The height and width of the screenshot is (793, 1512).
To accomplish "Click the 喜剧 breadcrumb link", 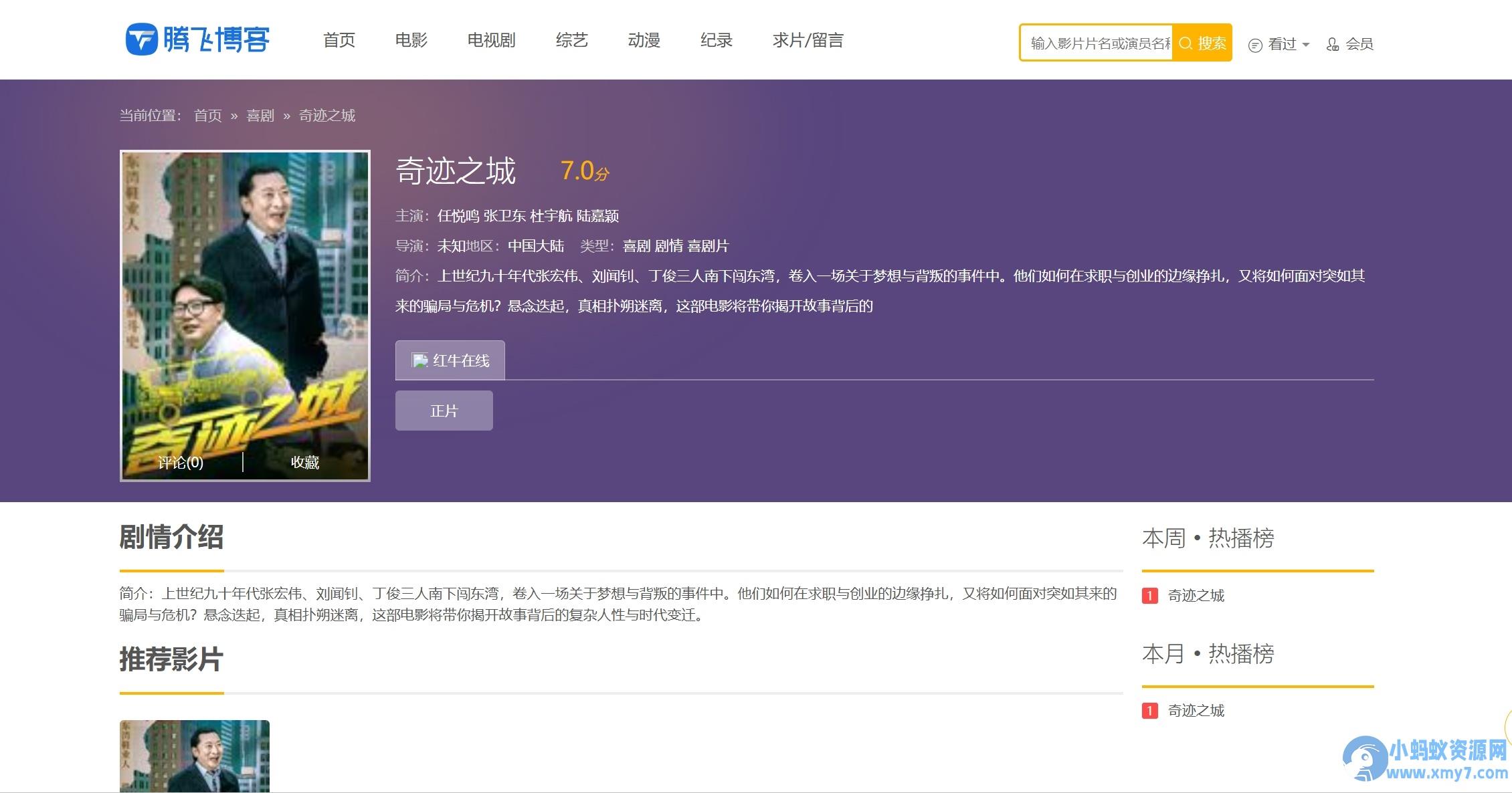I will (x=260, y=116).
